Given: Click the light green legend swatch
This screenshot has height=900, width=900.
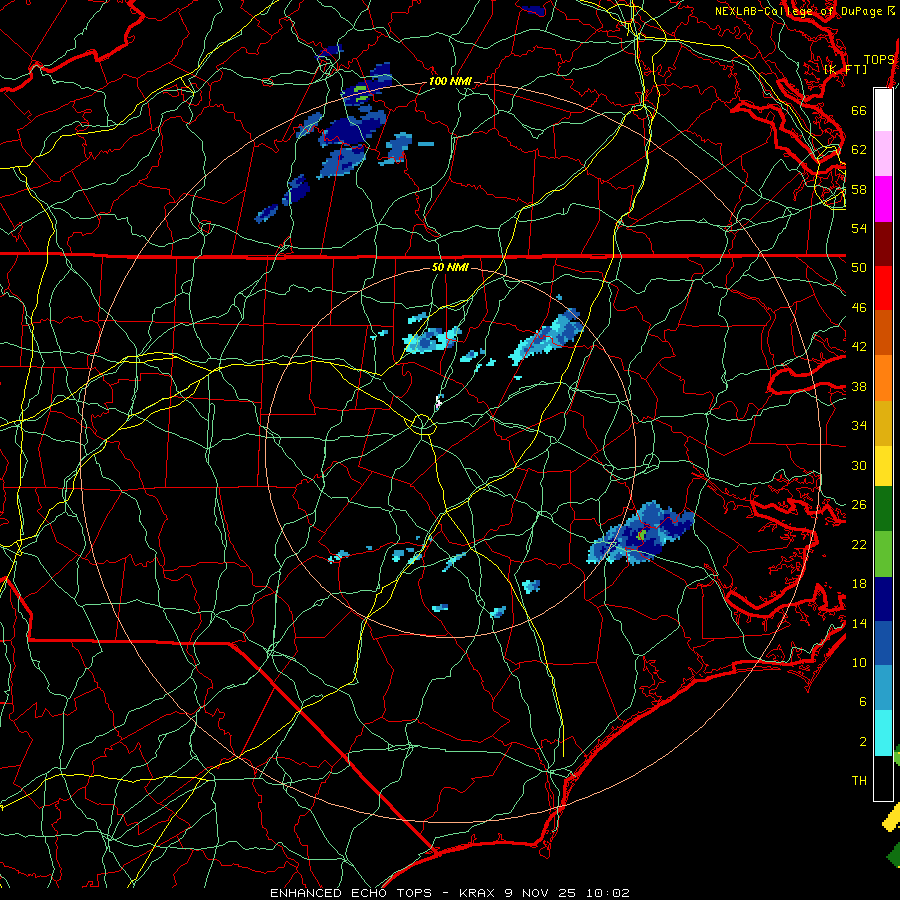Looking at the screenshot, I should (883, 553).
